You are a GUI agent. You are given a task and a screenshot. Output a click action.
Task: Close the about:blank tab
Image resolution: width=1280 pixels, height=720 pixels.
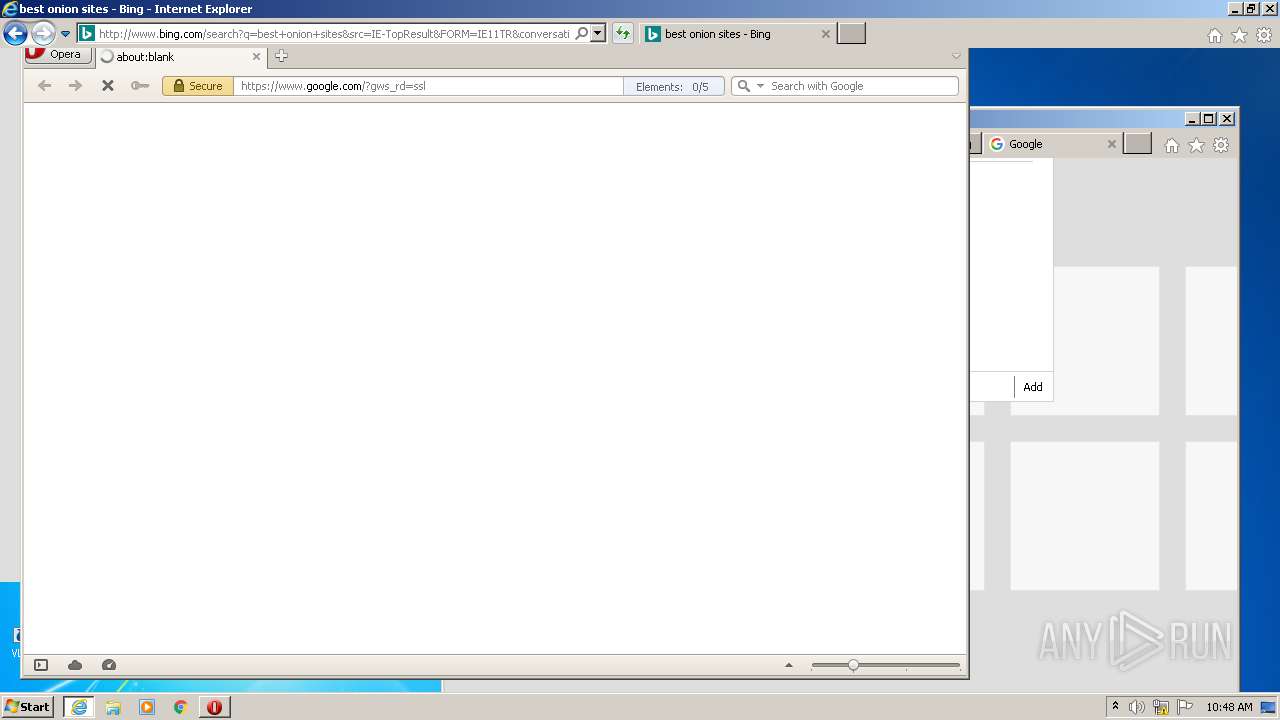256,57
